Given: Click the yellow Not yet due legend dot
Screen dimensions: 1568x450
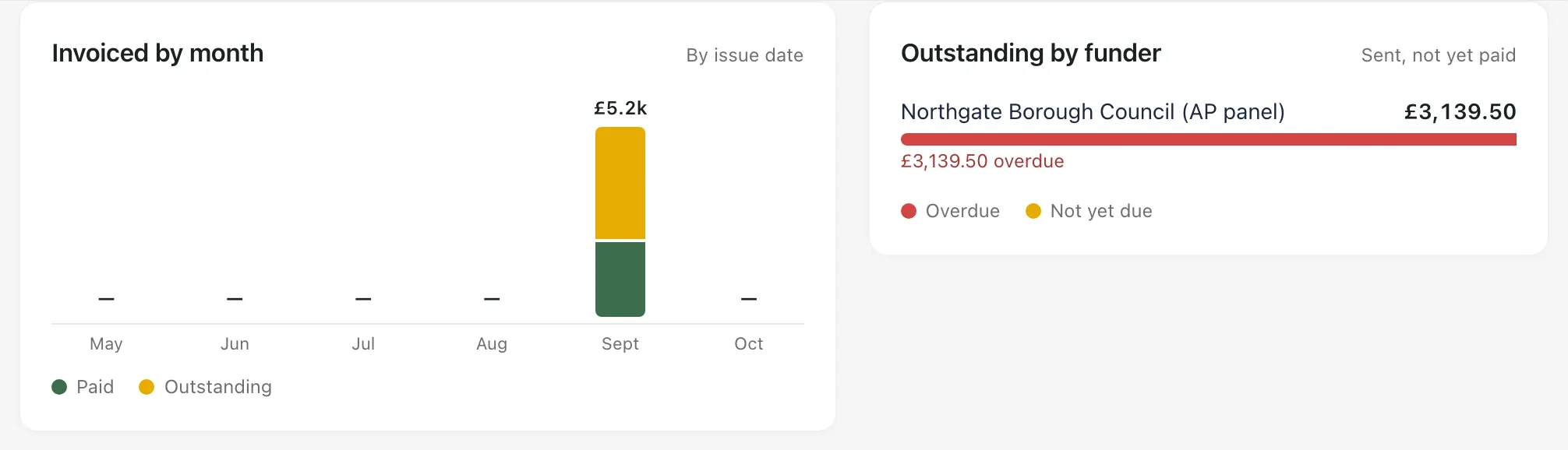Looking at the screenshot, I should 1033,211.
